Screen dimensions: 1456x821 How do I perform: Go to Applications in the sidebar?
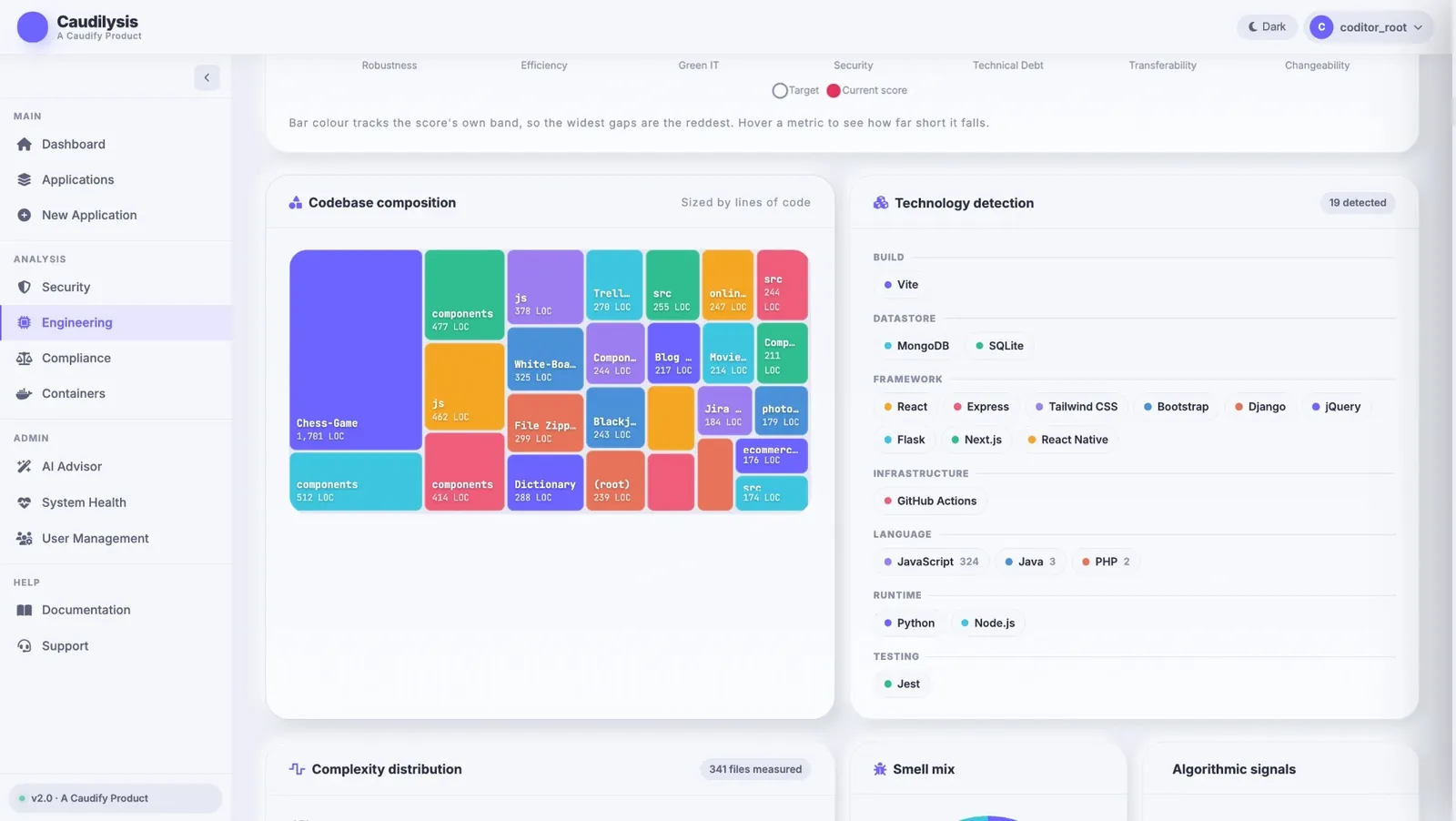[116, 179]
